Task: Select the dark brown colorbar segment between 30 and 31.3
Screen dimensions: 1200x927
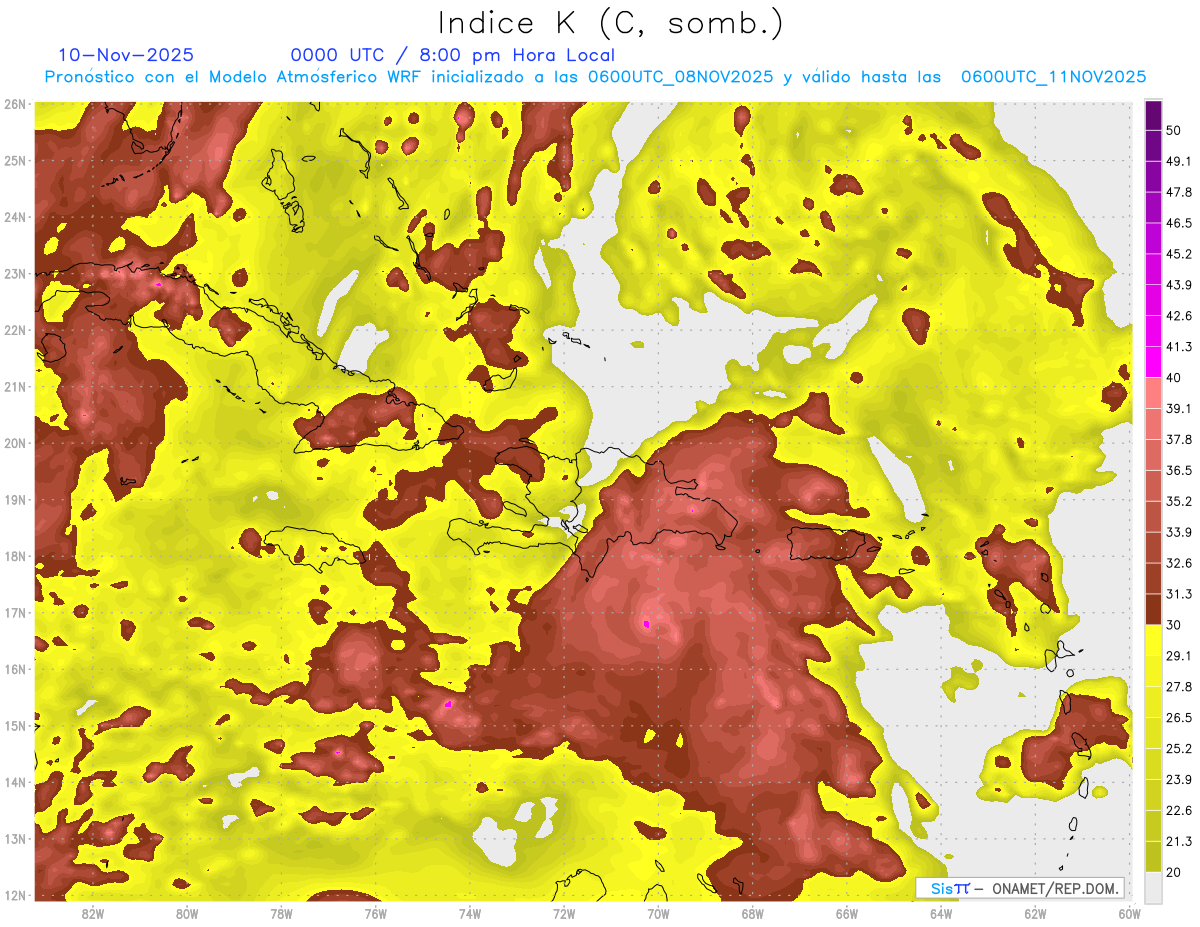Action: pos(1153,609)
